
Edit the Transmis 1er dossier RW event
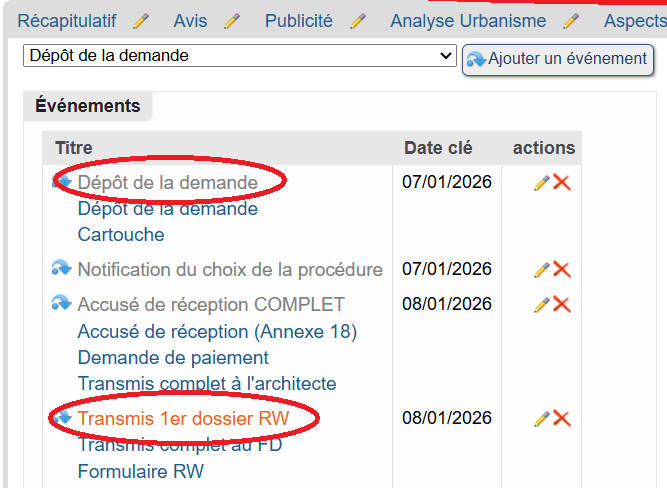[541, 419]
